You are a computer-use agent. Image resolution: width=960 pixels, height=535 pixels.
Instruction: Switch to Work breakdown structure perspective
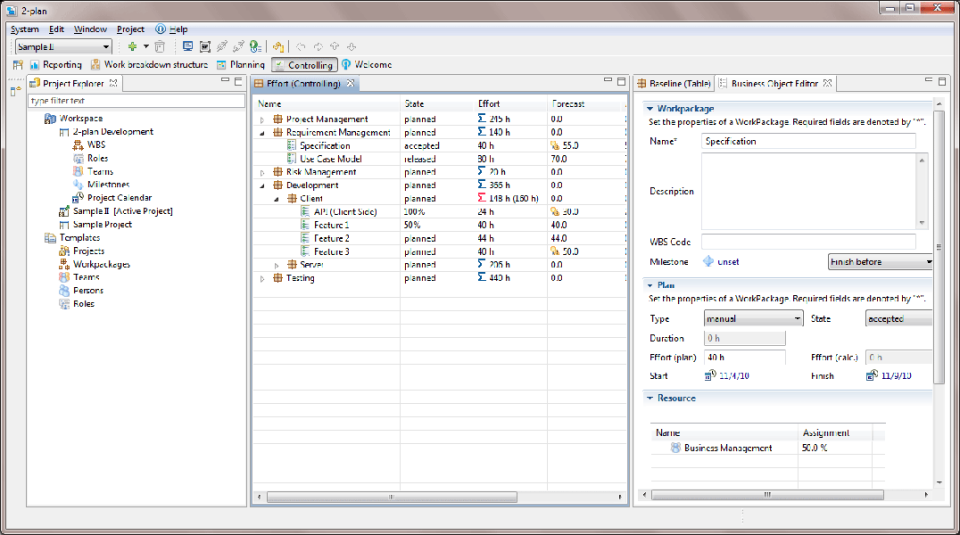click(149, 65)
